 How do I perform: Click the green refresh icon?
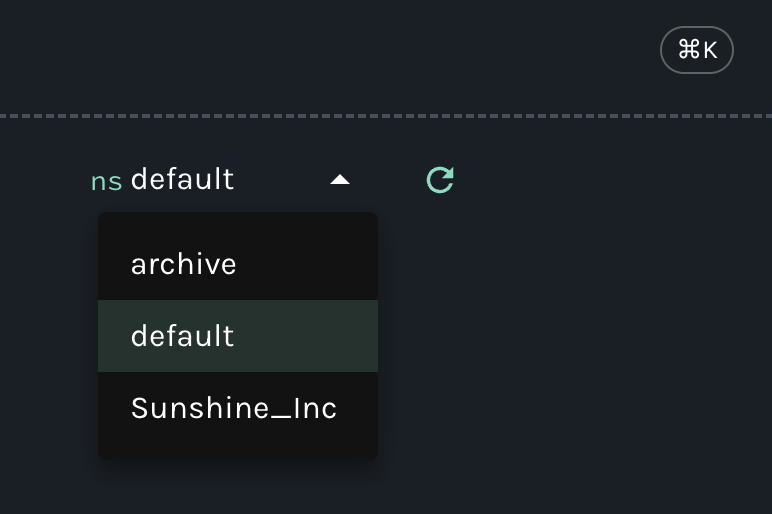point(440,180)
